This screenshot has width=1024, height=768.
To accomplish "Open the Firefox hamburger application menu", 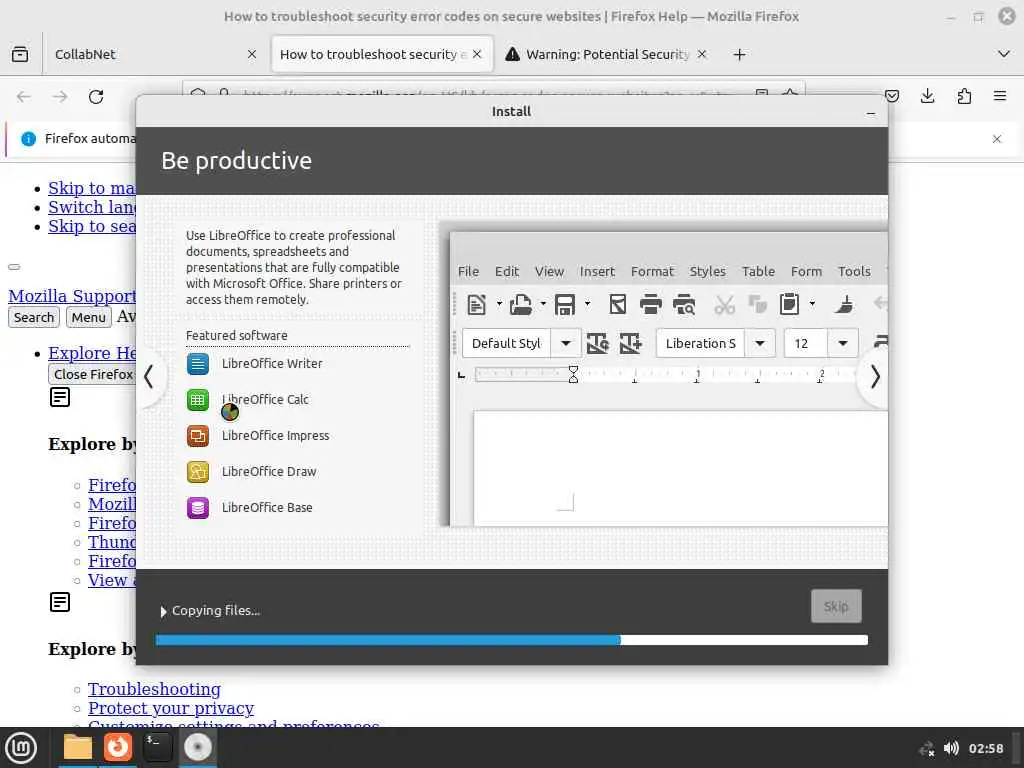I will 1000,97.
